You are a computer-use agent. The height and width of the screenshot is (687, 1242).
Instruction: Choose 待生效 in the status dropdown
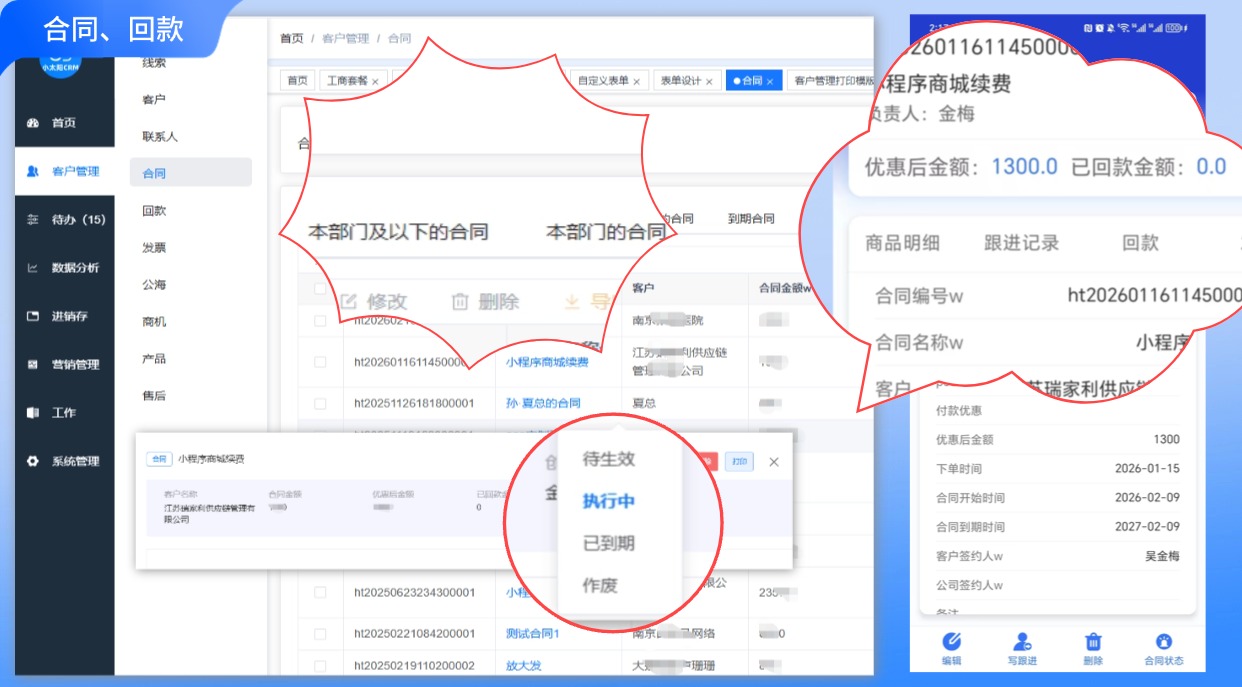609,460
